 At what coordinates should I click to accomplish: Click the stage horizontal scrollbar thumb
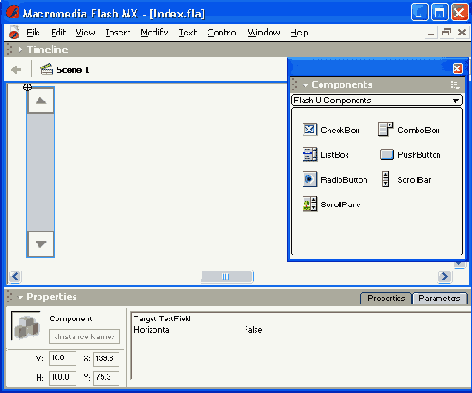[227, 277]
